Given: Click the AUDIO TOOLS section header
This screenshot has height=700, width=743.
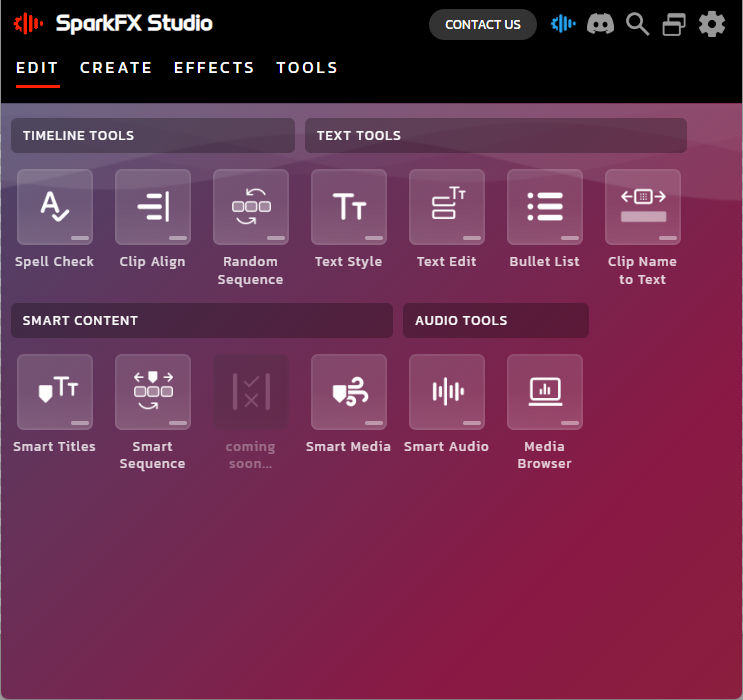Looking at the screenshot, I should click(496, 320).
